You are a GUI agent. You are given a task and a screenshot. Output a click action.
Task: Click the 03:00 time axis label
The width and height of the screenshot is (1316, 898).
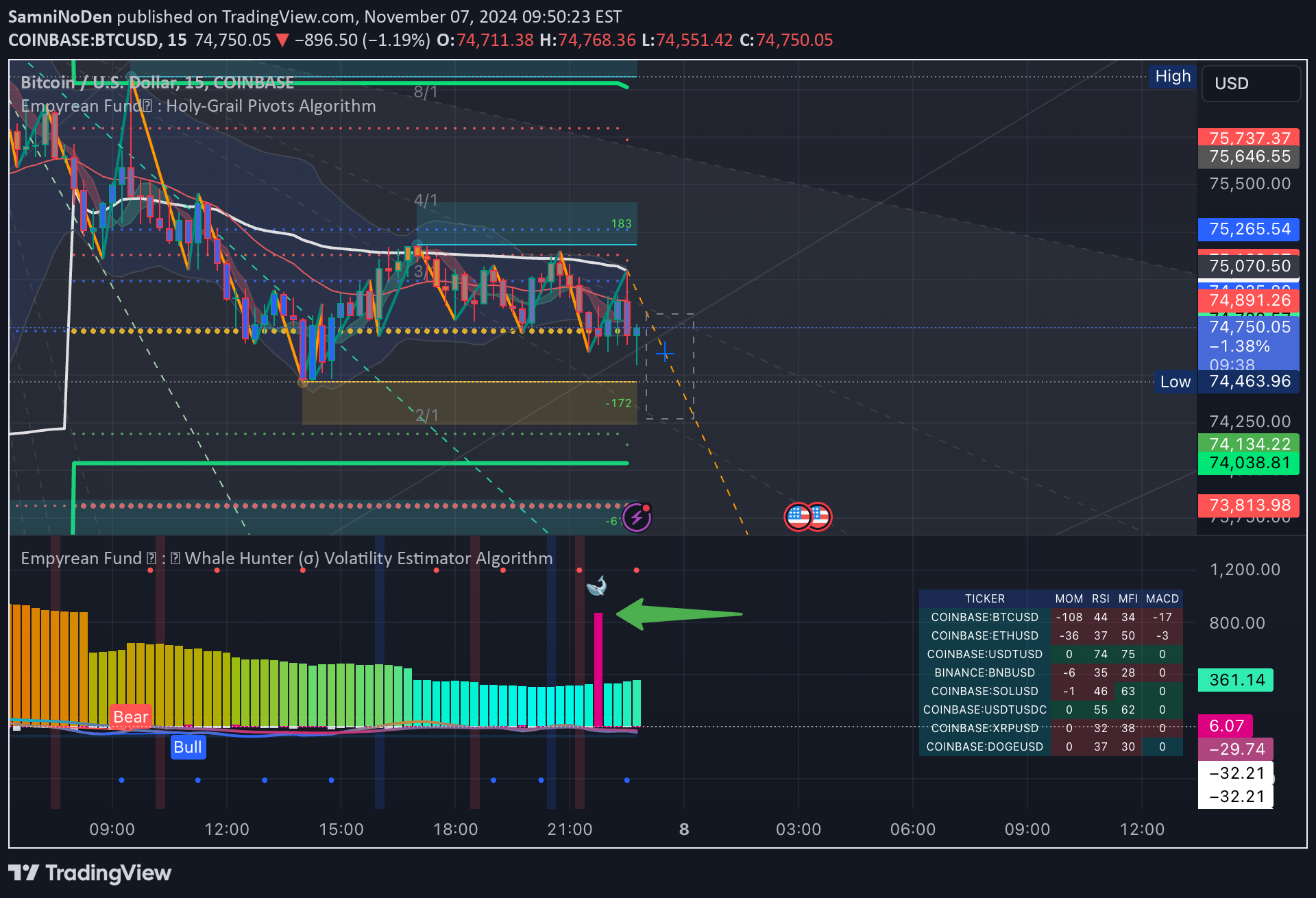(x=799, y=829)
